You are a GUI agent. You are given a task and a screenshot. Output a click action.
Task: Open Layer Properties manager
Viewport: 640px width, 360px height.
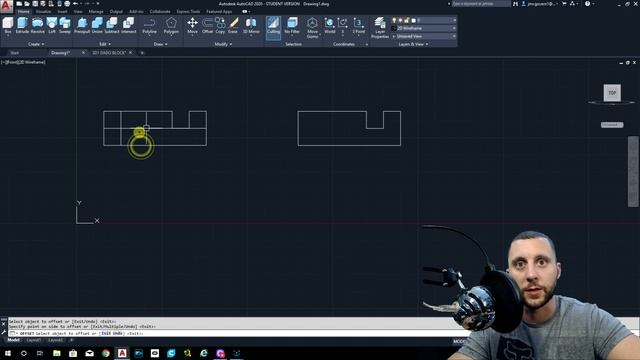[x=380, y=28]
